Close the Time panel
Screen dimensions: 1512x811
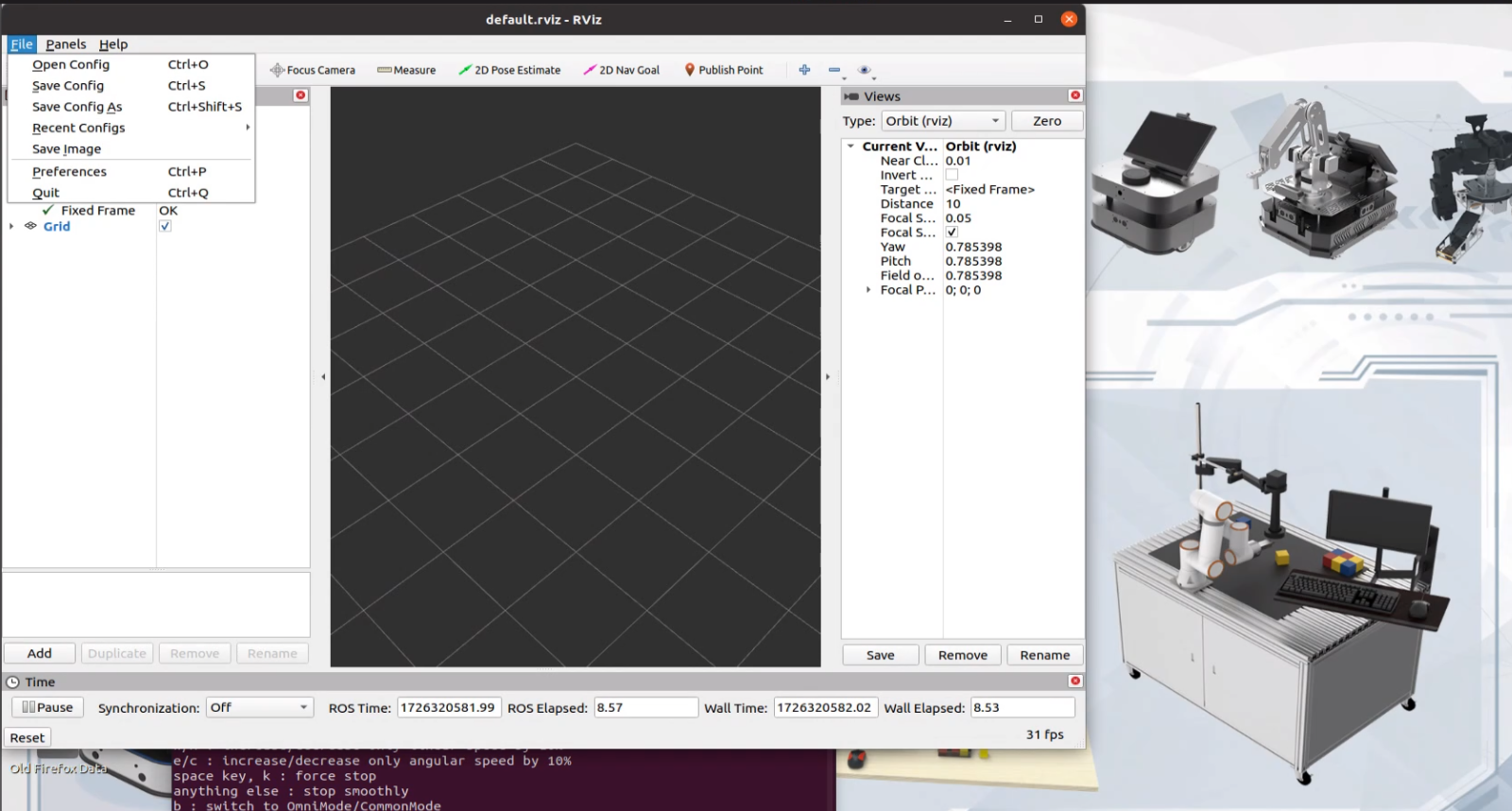click(x=1075, y=681)
